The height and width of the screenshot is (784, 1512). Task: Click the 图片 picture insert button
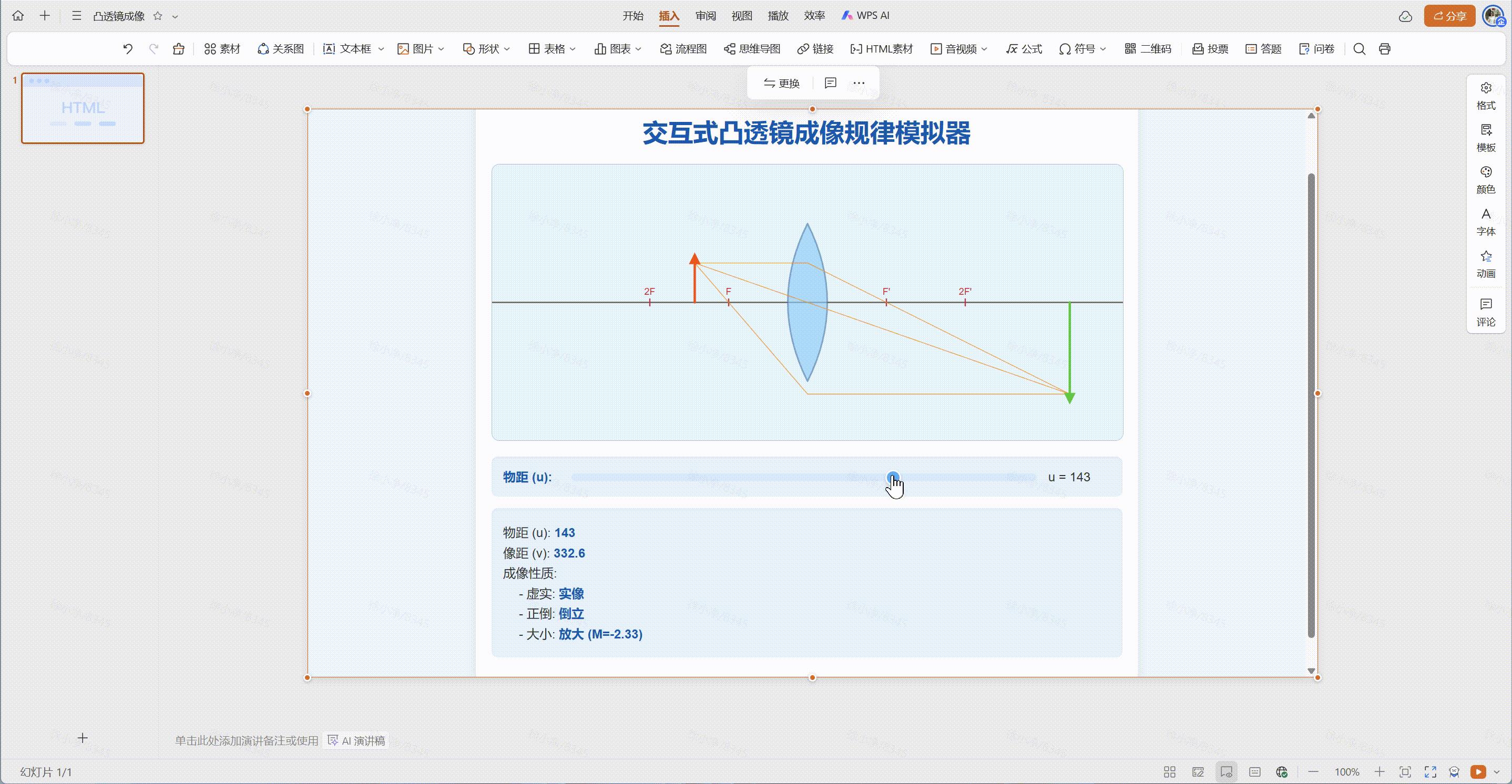point(415,49)
